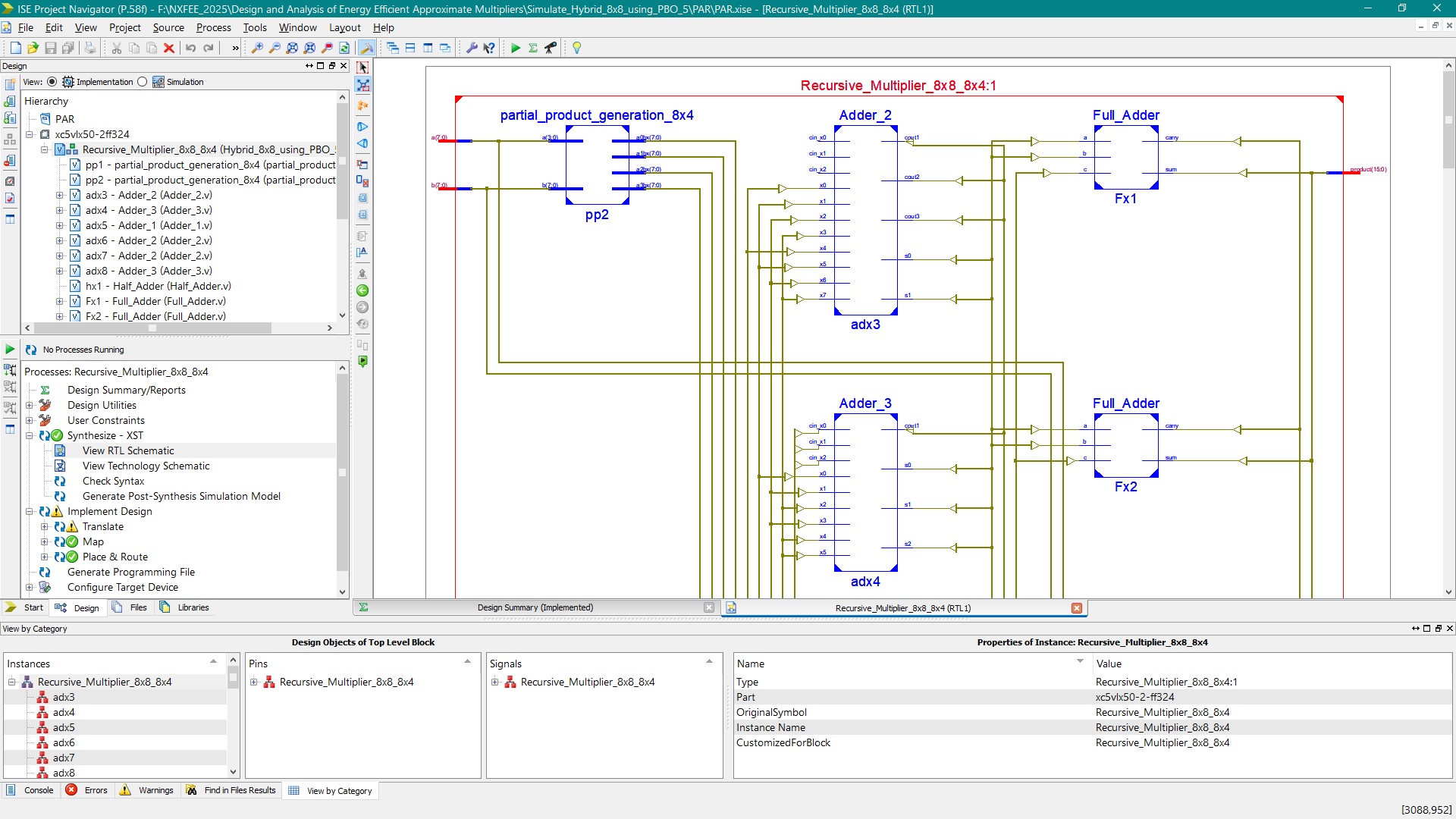Open the Process menu
The width and height of the screenshot is (1456, 819).
point(213,27)
